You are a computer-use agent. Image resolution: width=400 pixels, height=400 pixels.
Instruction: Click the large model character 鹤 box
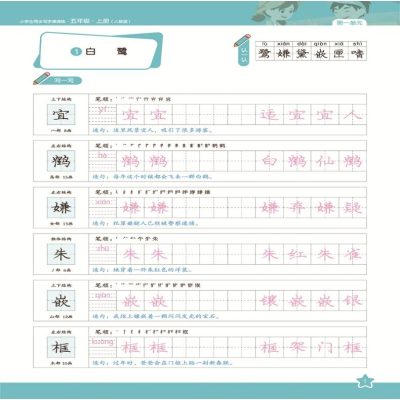pos(61,161)
